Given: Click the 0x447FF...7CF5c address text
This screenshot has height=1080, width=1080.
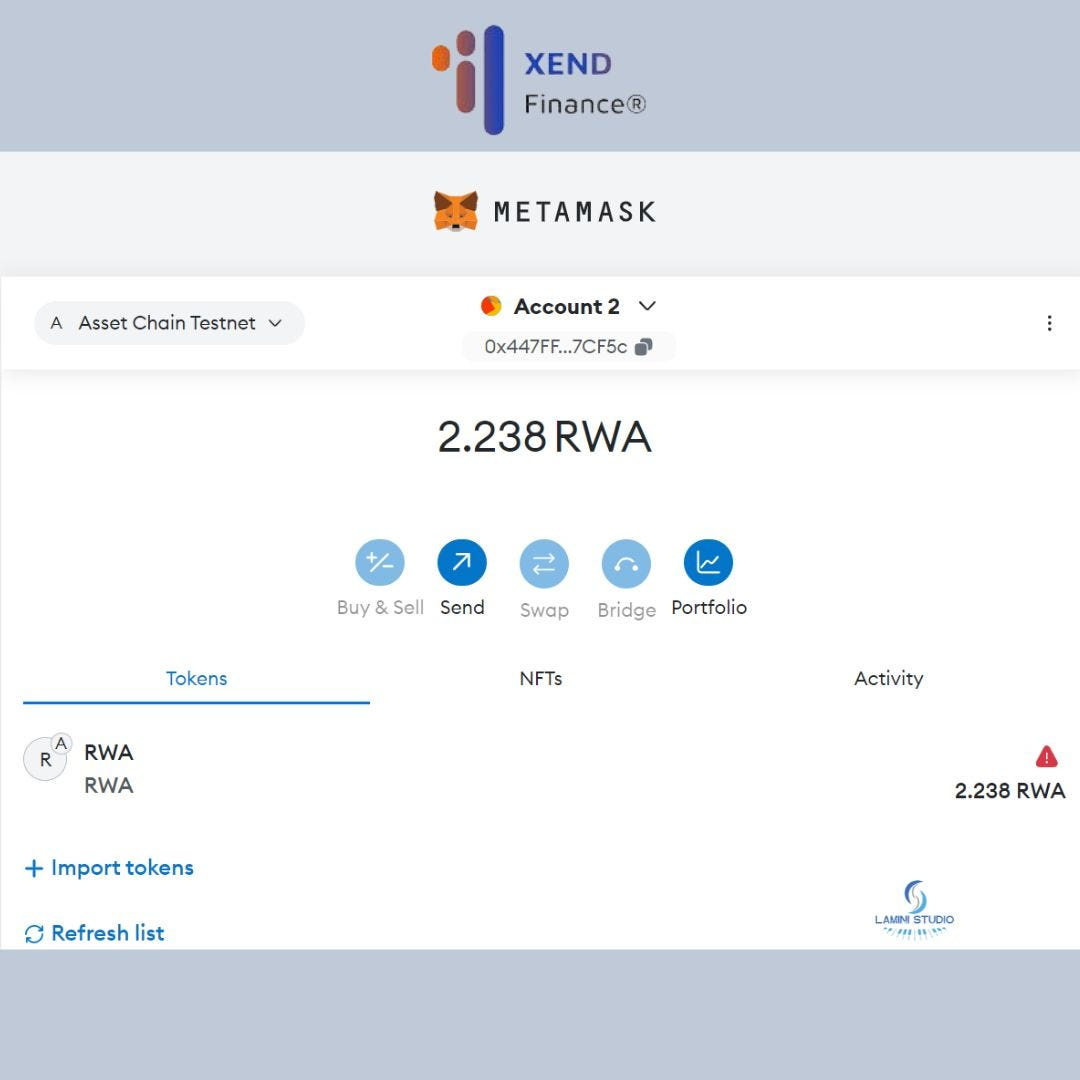Looking at the screenshot, I should click(555, 346).
